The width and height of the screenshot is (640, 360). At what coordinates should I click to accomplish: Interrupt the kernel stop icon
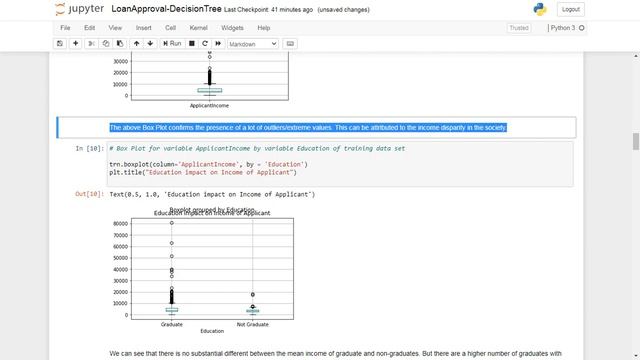pos(191,43)
